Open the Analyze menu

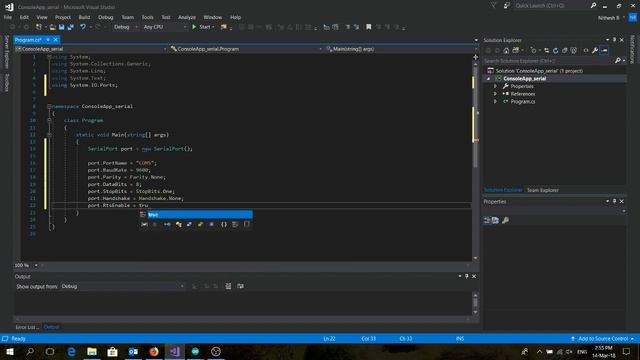(x=187, y=17)
